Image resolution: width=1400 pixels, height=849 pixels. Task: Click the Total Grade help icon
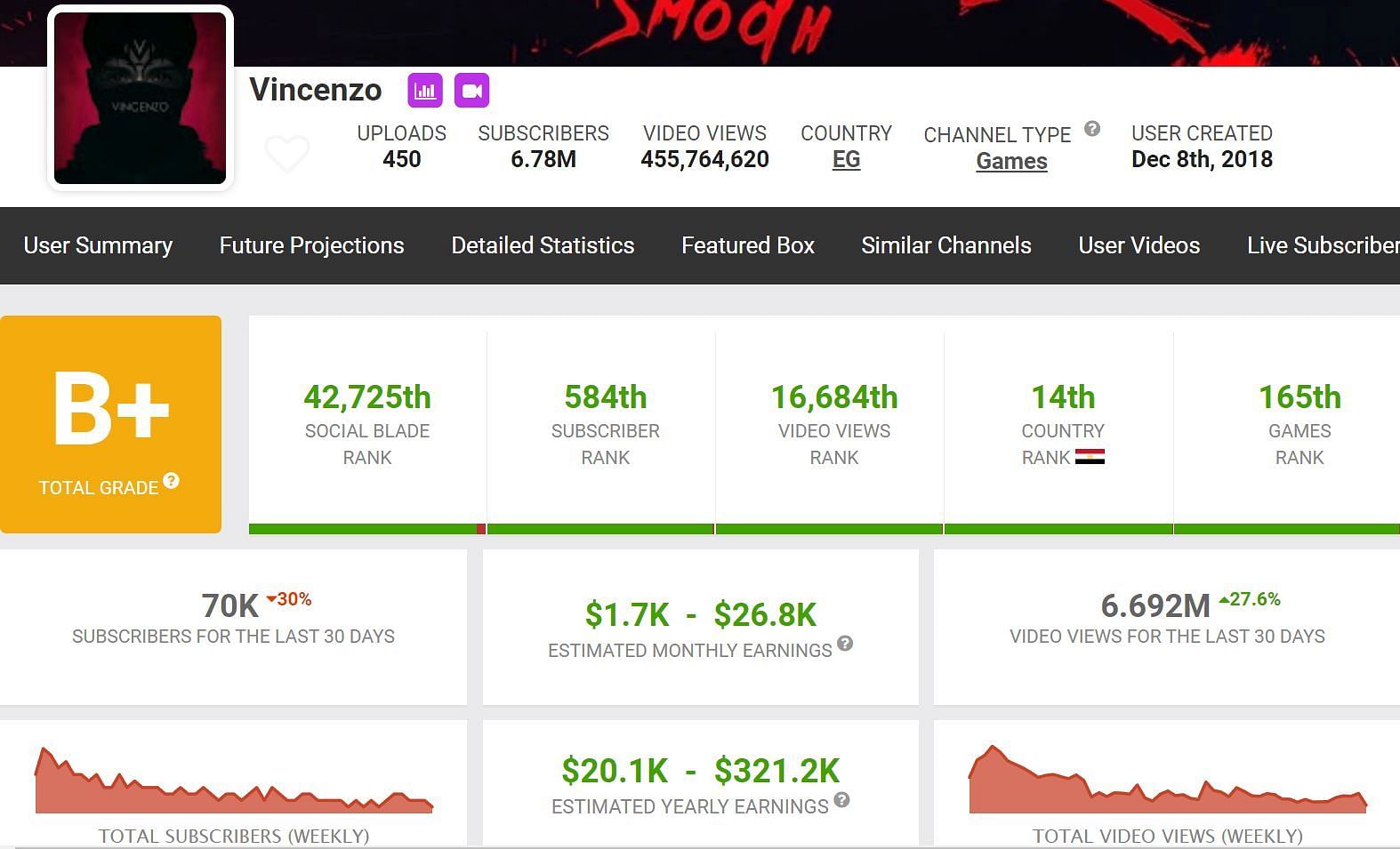coord(172,481)
